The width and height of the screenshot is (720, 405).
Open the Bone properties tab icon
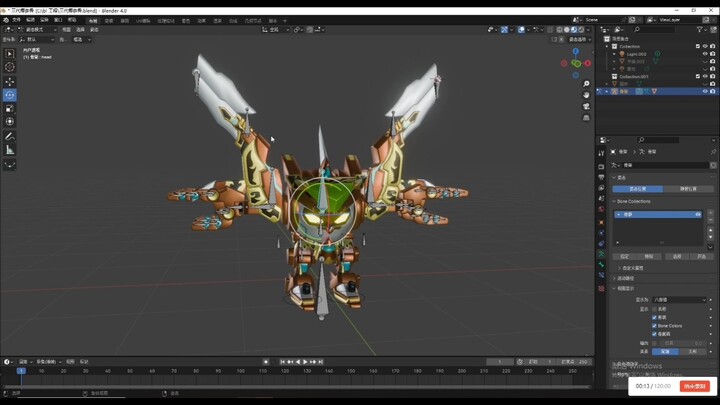602,264
